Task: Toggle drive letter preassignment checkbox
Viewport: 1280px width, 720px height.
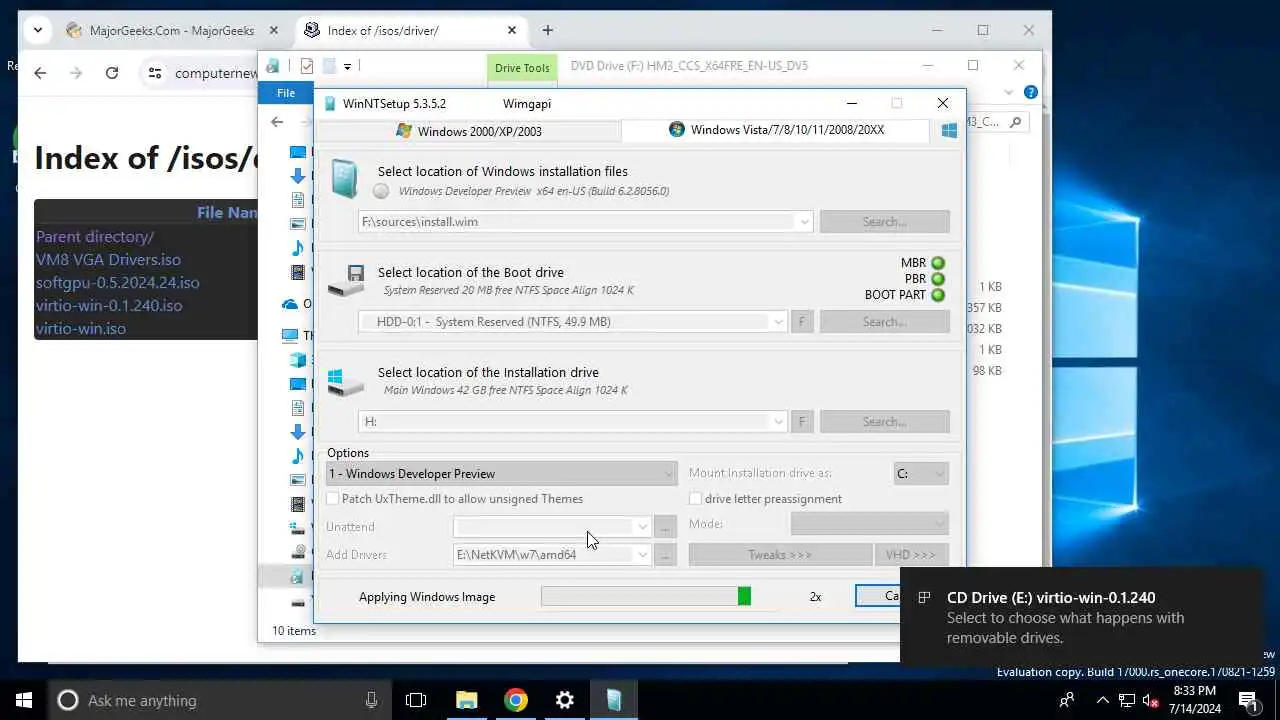Action: click(x=695, y=499)
